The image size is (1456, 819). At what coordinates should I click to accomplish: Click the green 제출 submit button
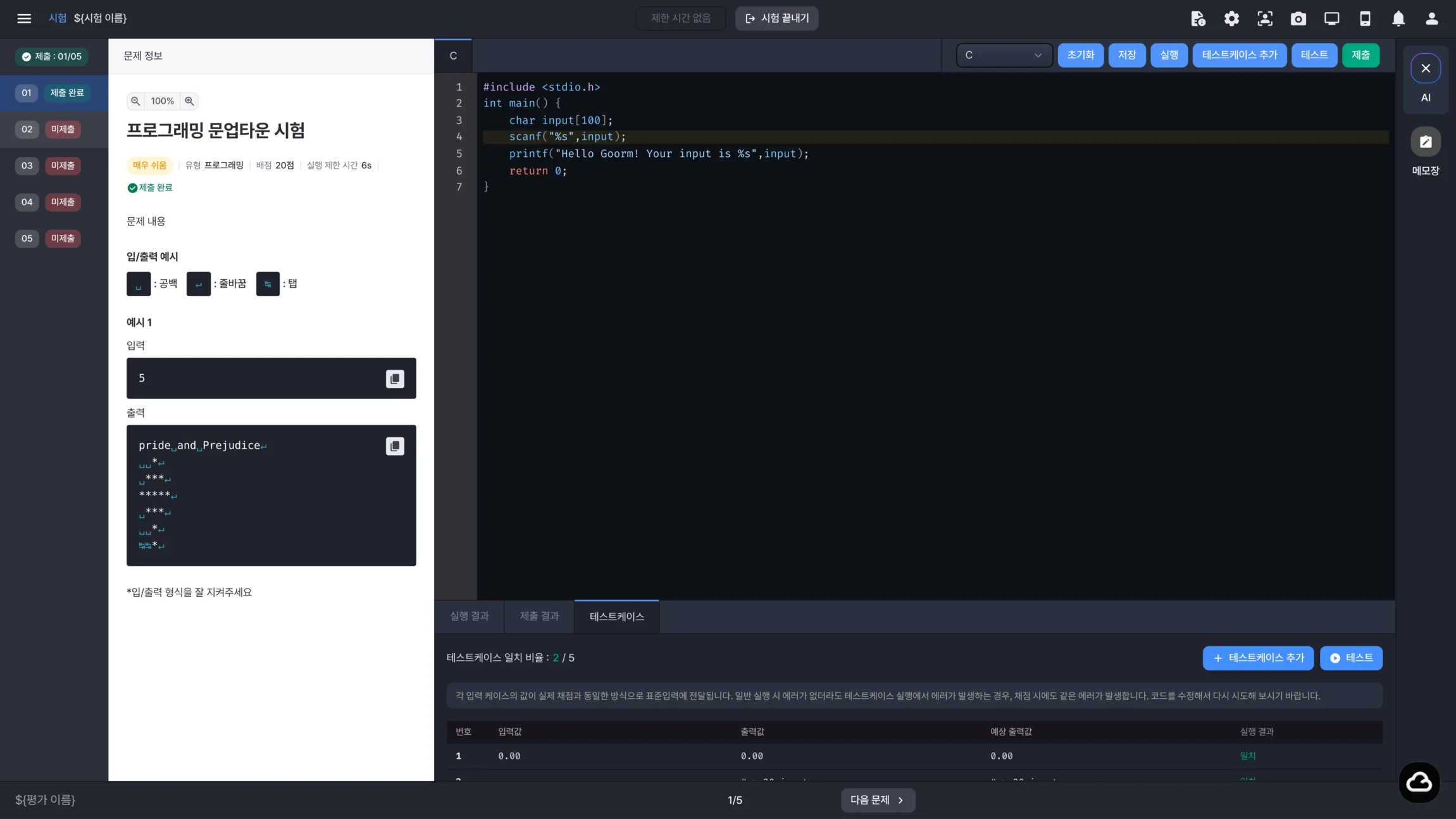tap(1360, 55)
